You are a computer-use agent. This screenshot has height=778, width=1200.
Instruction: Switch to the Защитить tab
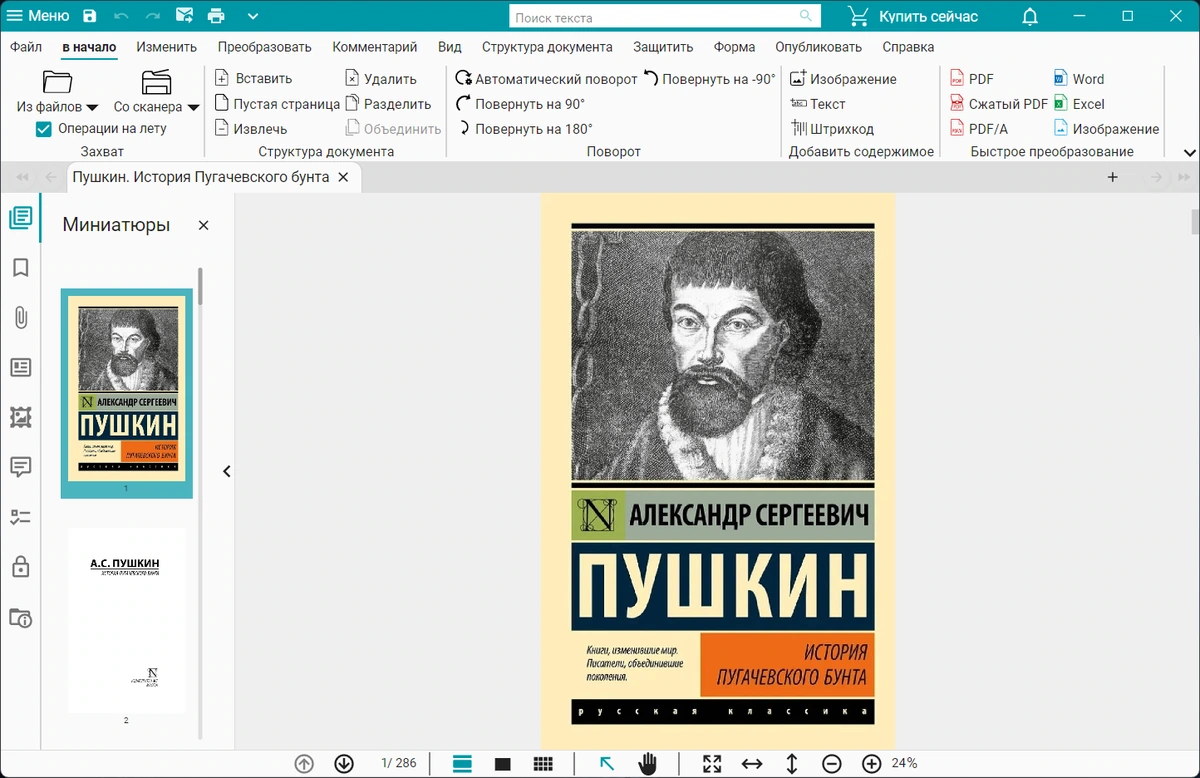coord(663,46)
